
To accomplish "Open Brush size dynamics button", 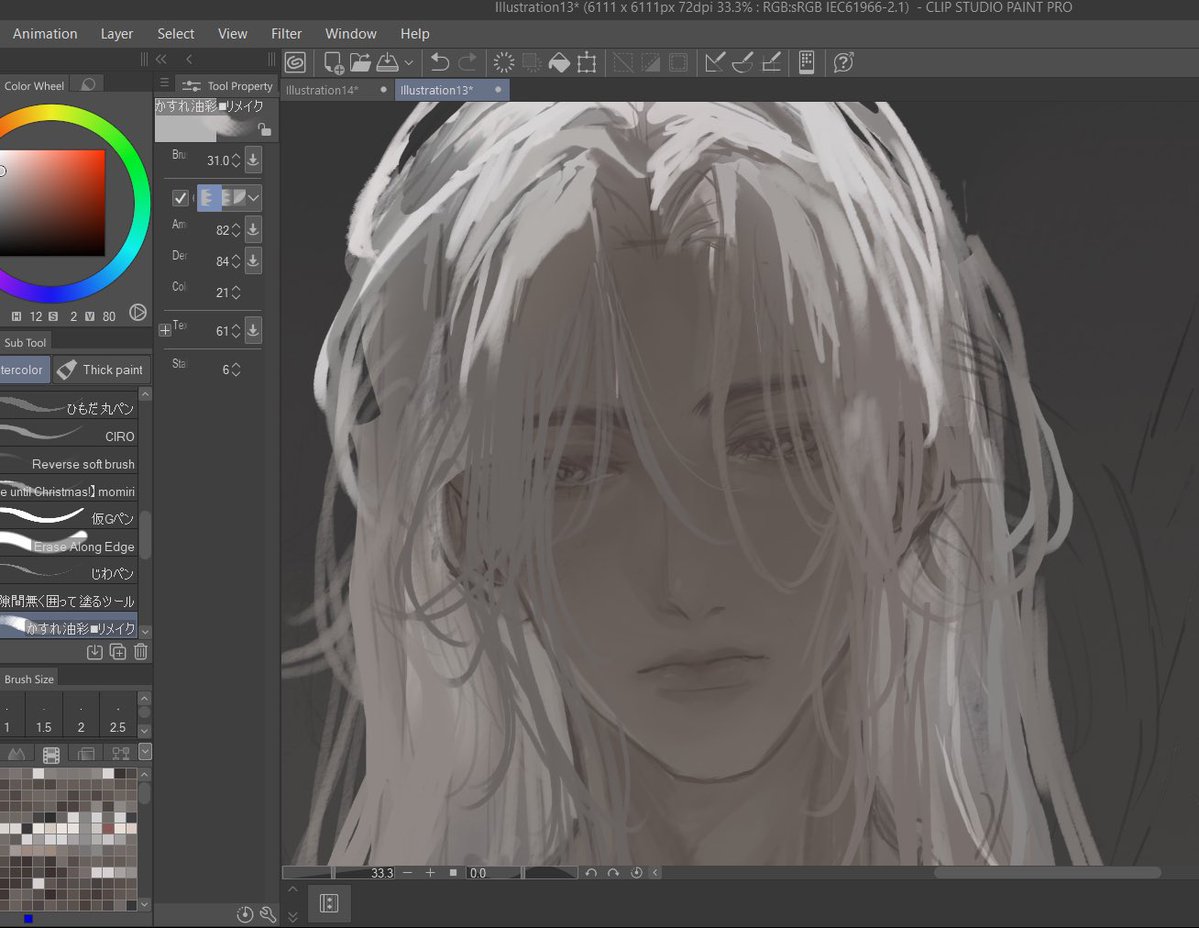I will 253,160.
